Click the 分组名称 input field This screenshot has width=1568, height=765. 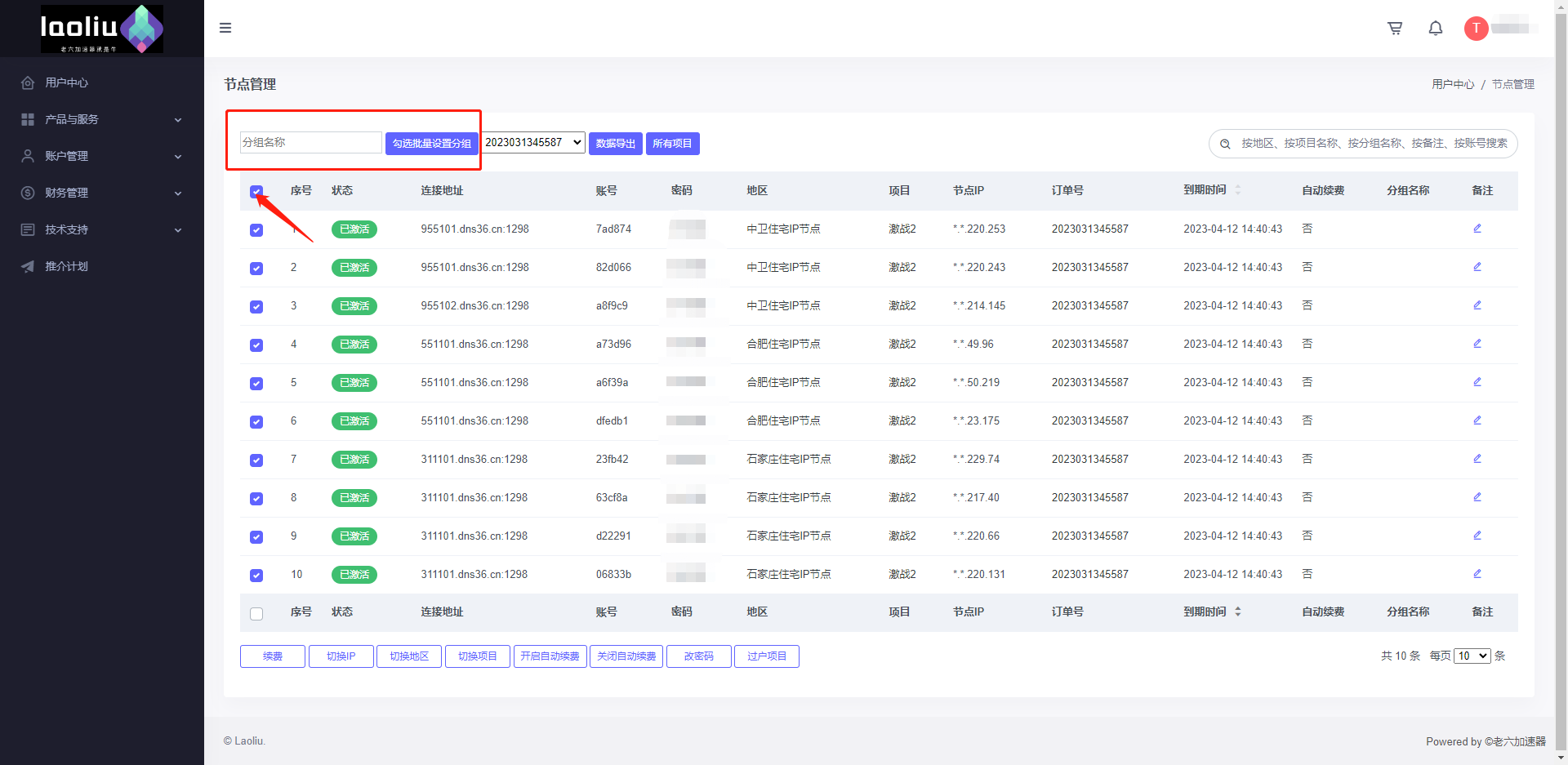coord(310,143)
